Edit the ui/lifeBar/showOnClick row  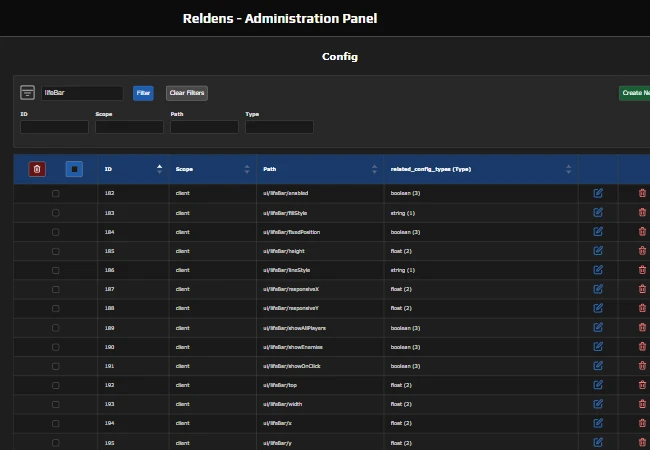coord(598,365)
